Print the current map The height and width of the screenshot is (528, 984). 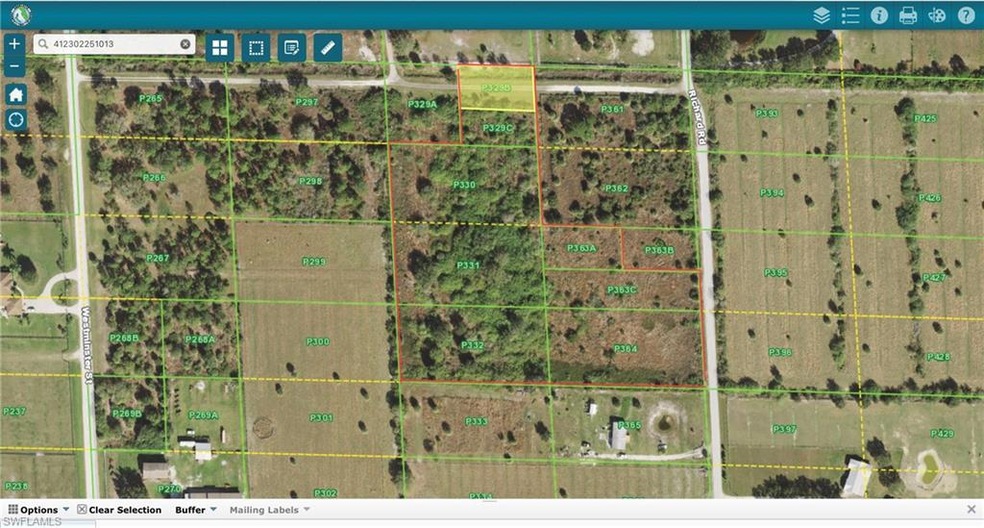click(908, 15)
